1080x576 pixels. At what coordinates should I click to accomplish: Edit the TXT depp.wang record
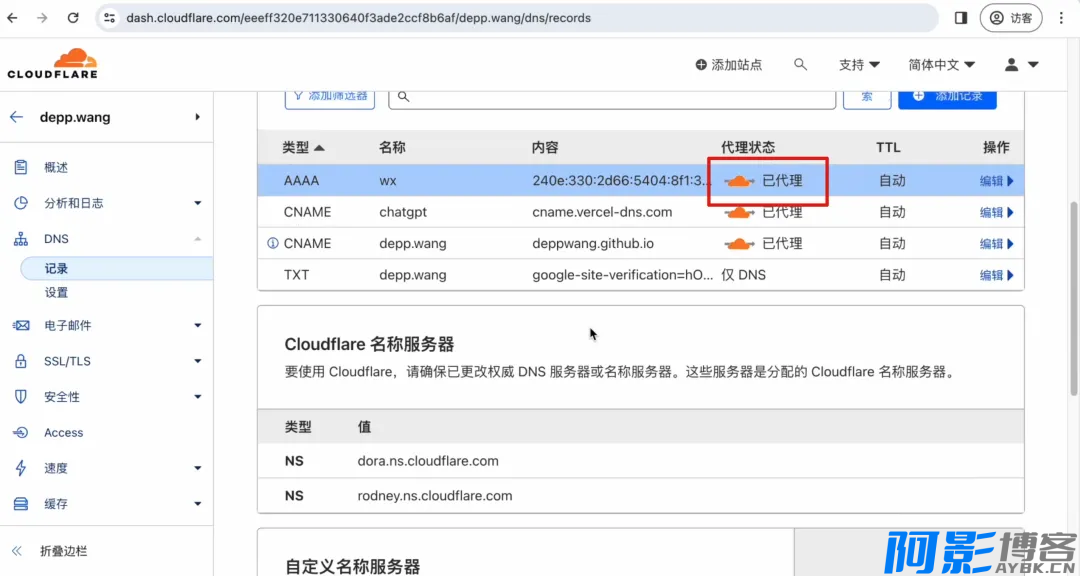pos(997,275)
